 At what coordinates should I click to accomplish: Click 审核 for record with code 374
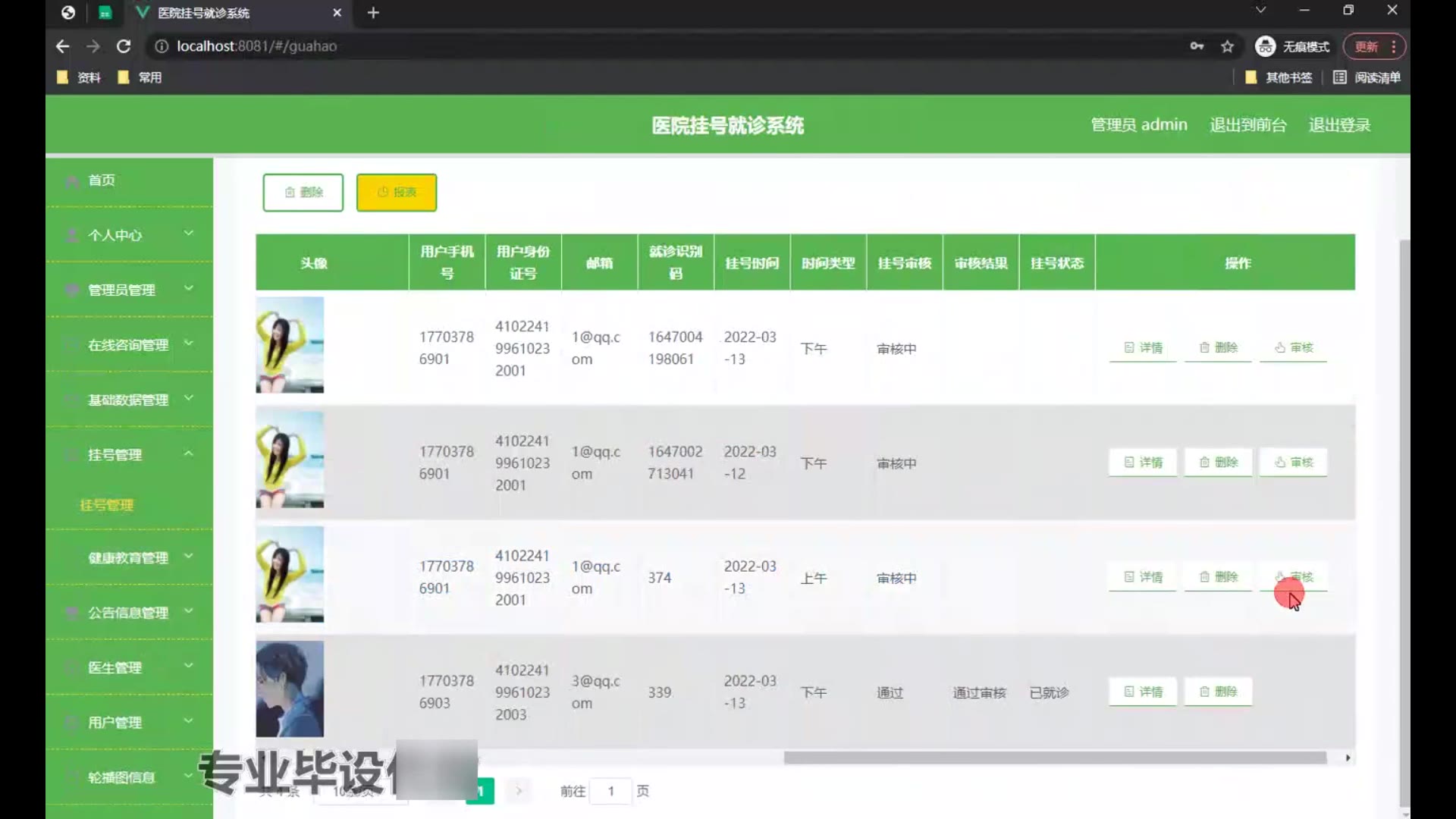(x=1294, y=577)
